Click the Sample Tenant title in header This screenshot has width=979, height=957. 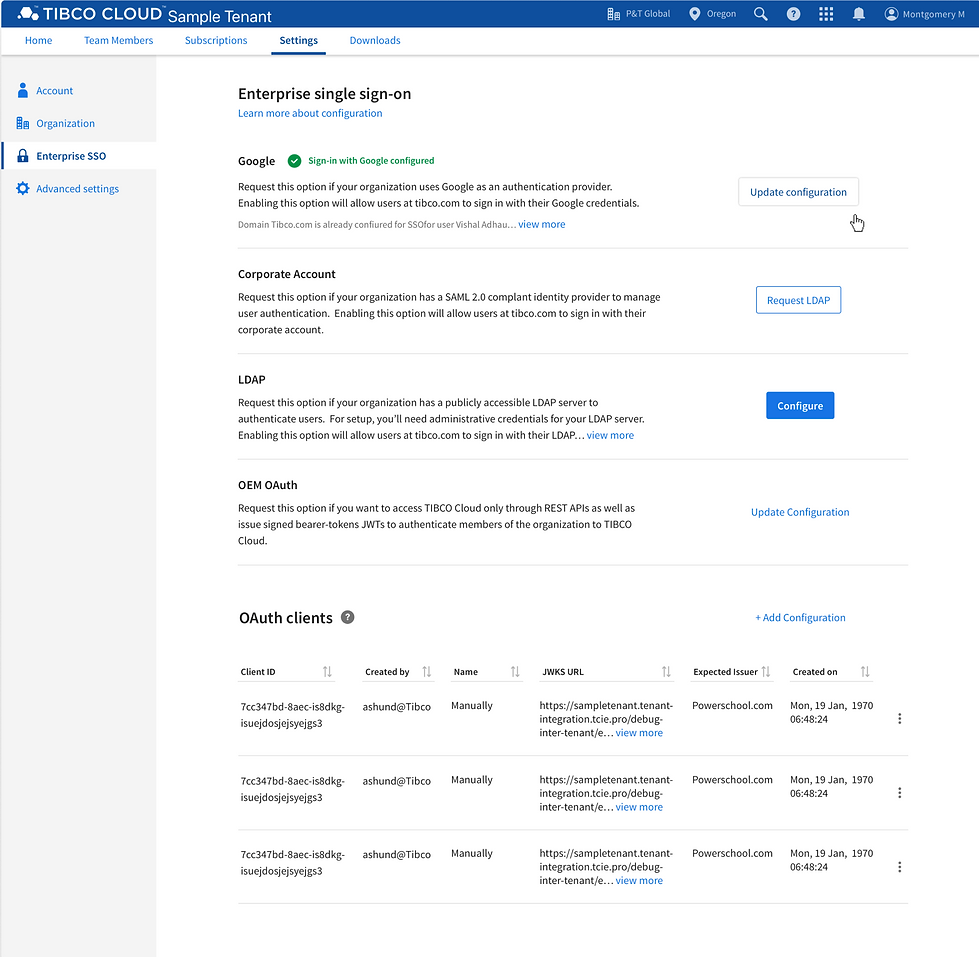(220, 16)
